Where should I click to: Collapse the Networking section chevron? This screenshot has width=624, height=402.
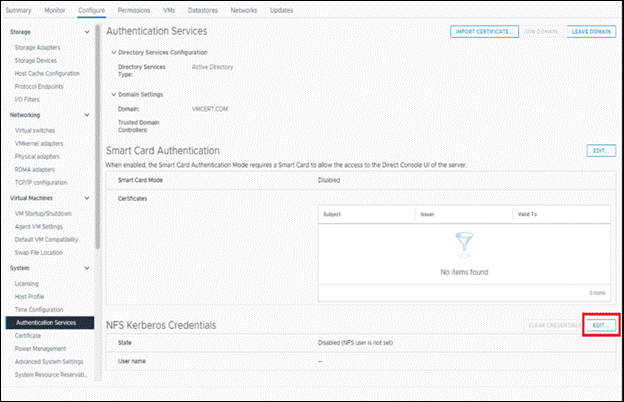(x=87, y=115)
